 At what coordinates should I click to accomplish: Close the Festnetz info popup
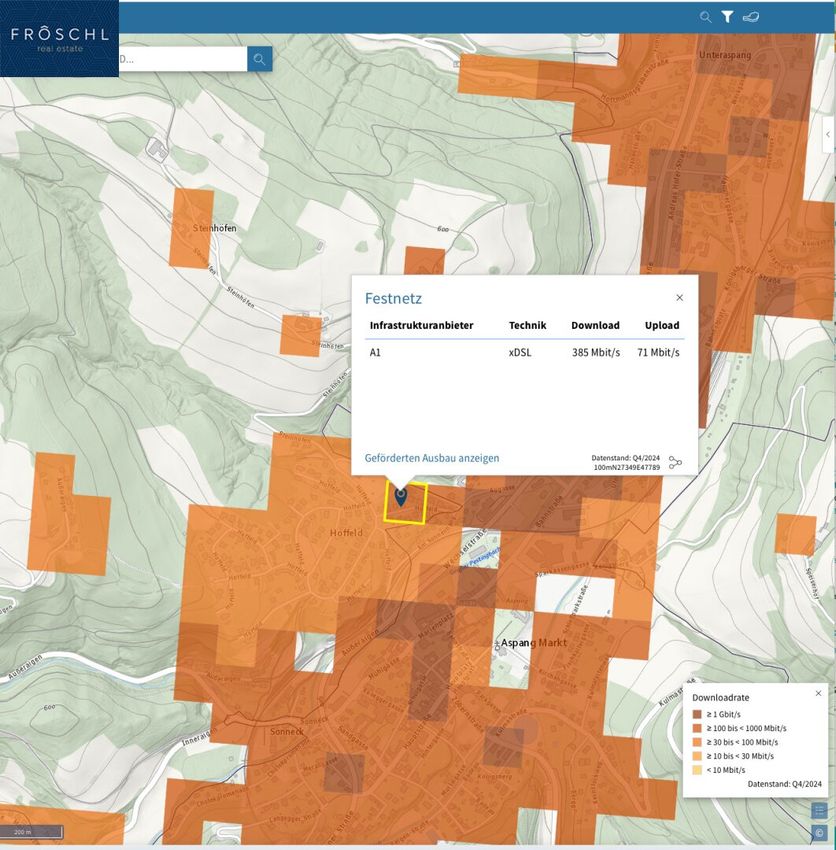pyautogui.click(x=680, y=297)
